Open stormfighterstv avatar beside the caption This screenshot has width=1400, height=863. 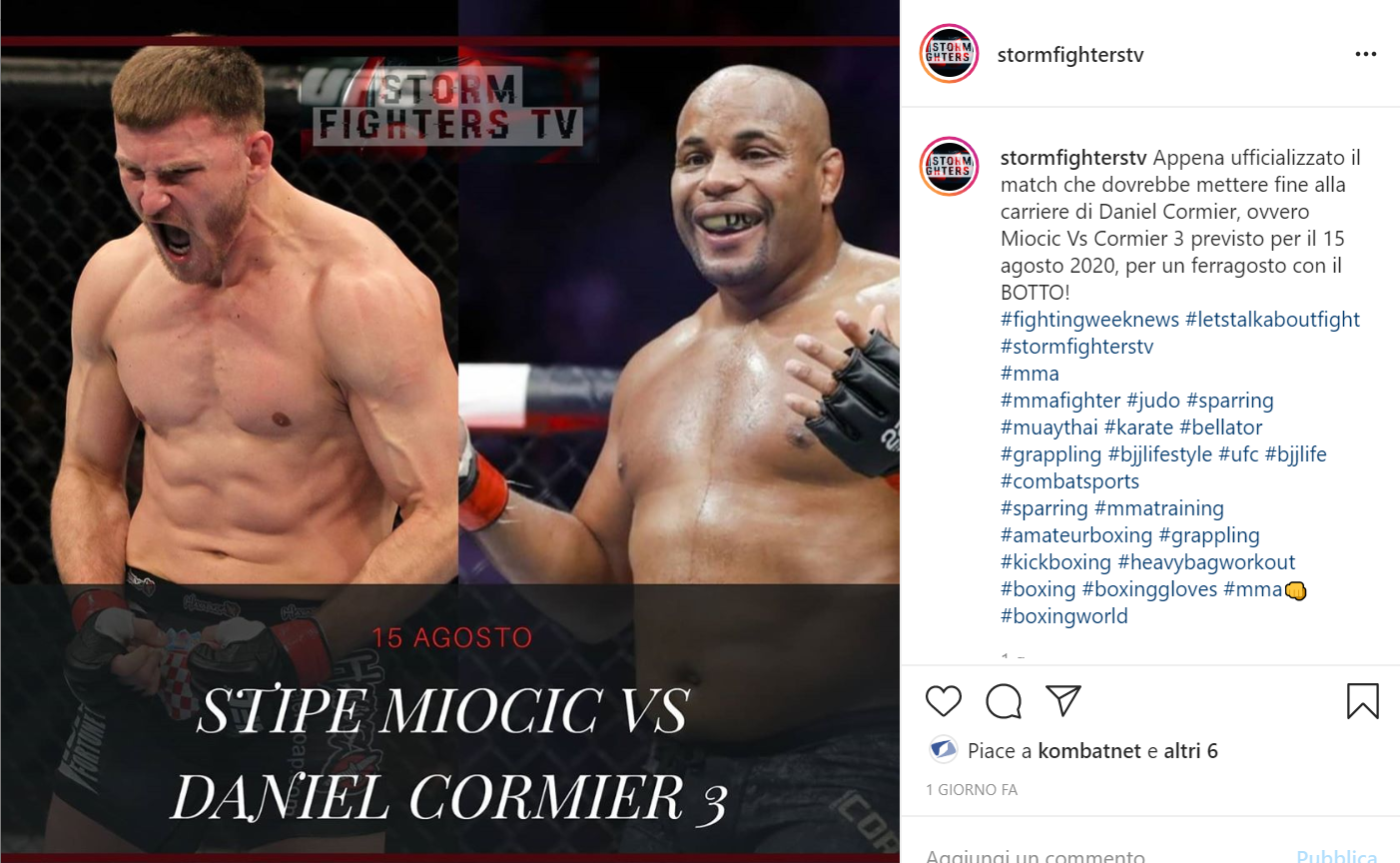tap(949, 166)
